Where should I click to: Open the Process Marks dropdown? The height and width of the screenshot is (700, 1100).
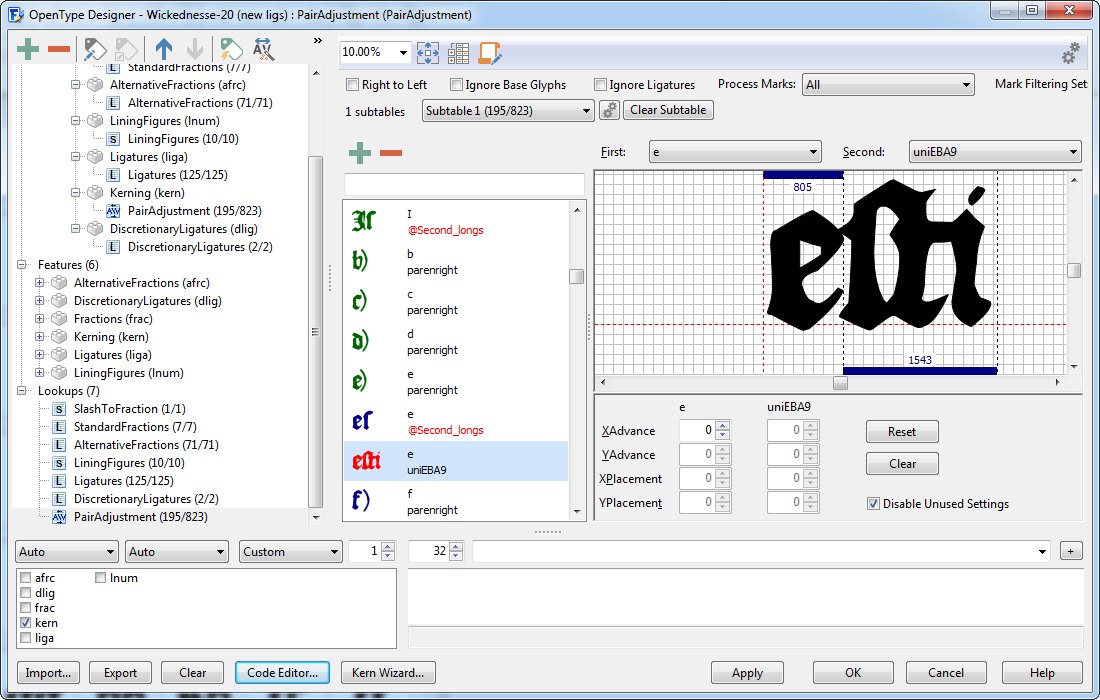click(887, 85)
